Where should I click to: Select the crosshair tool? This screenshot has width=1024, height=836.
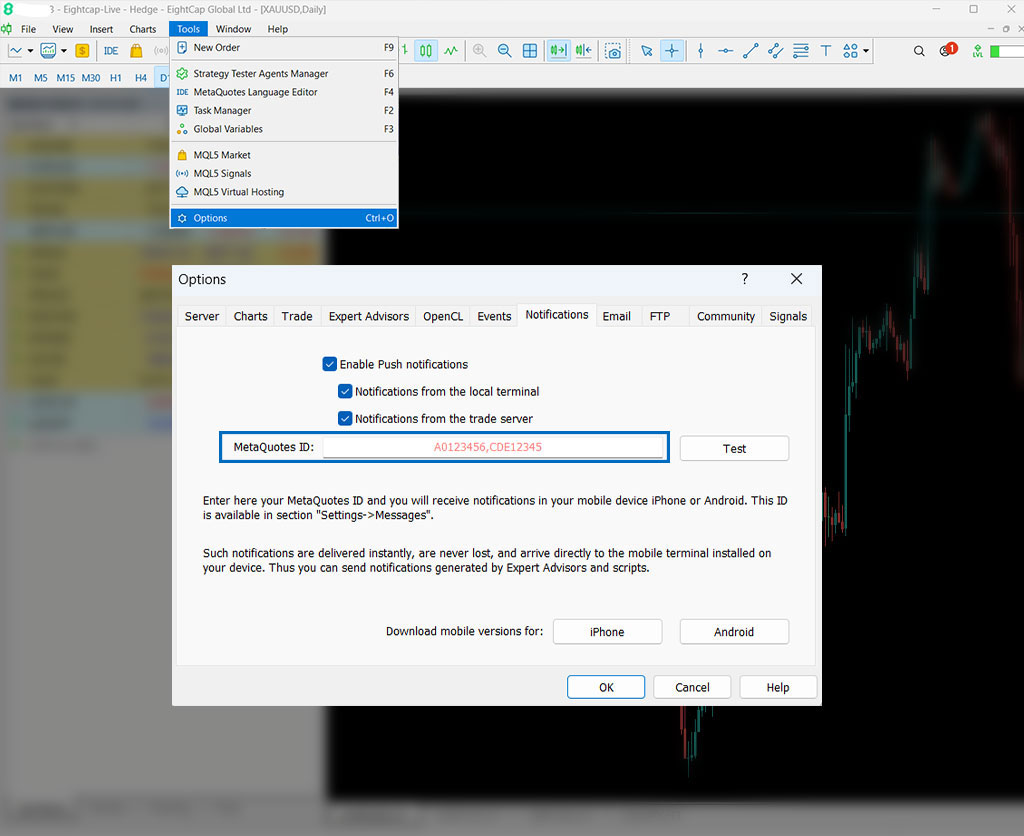pyautogui.click(x=672, y=51)
